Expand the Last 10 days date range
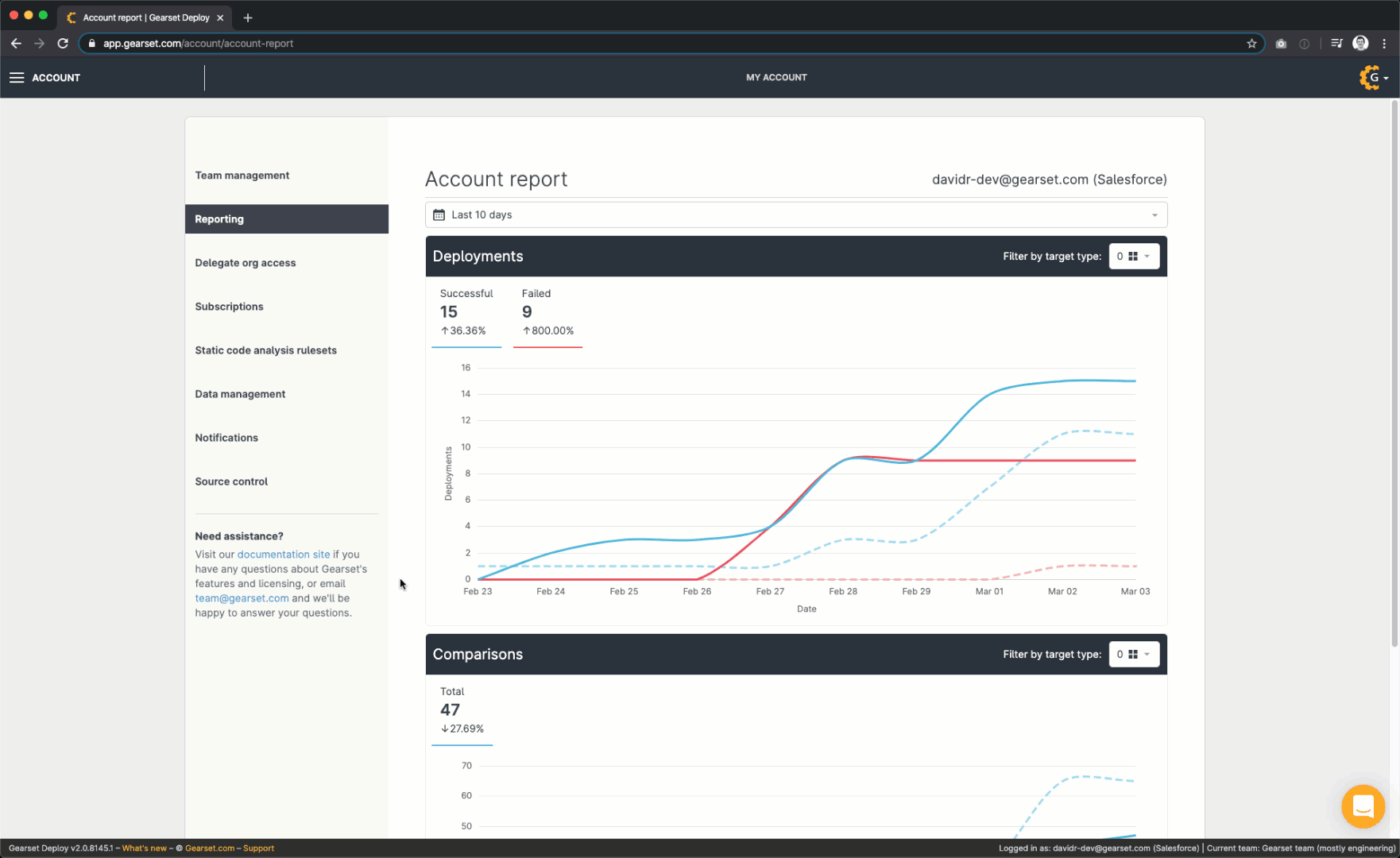Image resolution: width=1400 pixels, height=858 pixels. click(x=796, y=215)
